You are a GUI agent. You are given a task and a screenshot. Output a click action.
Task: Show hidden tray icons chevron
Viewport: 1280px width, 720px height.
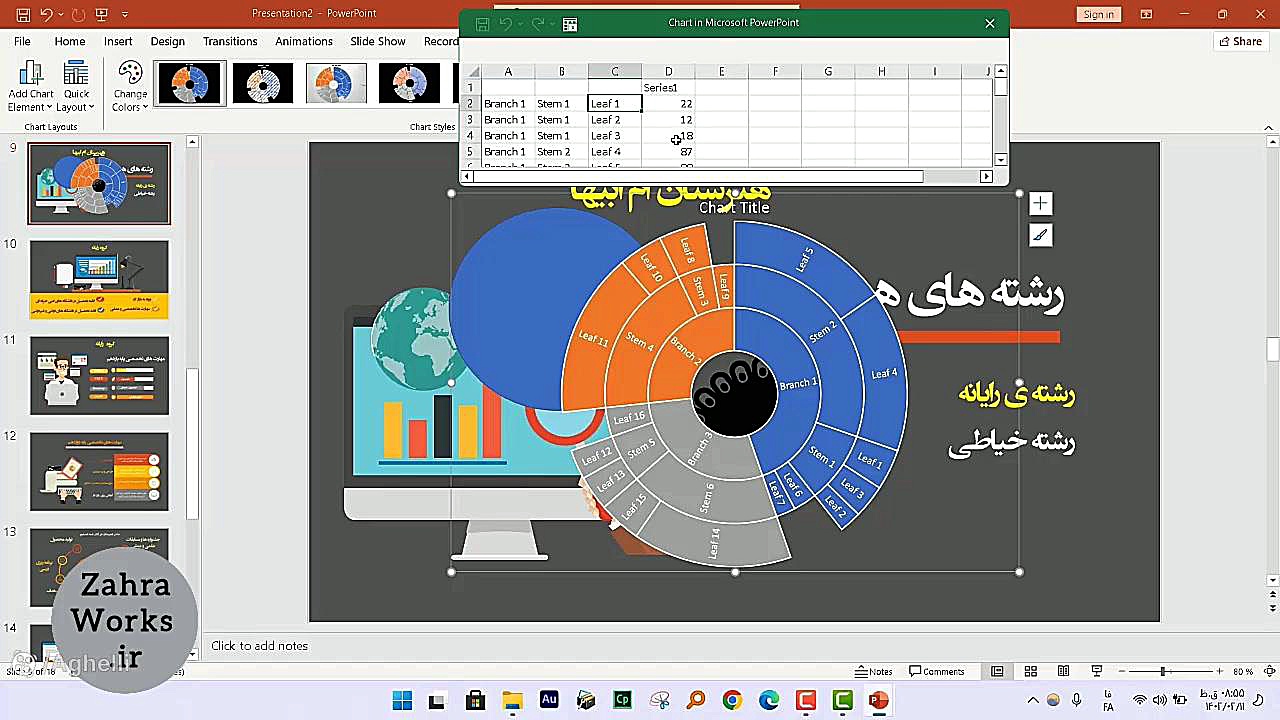1033,701
